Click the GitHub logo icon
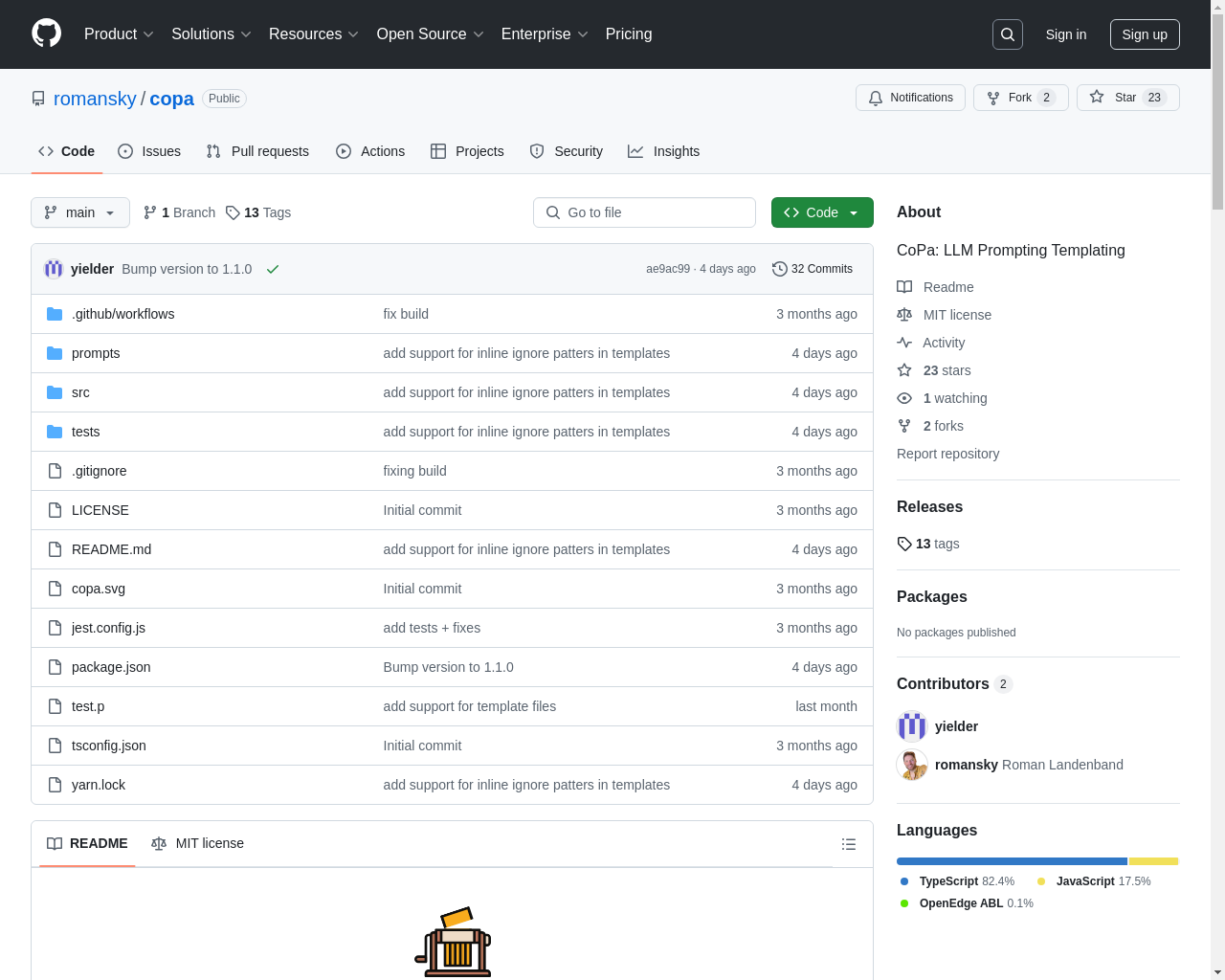Viewport: 1225px width, 980px height. click(x=46, y=33)
